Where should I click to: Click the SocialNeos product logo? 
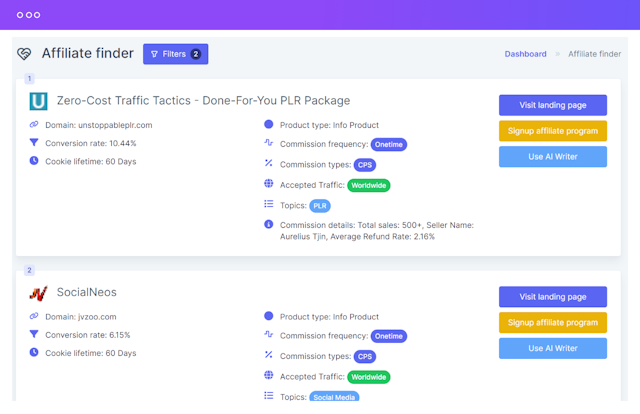click(38, 293)
